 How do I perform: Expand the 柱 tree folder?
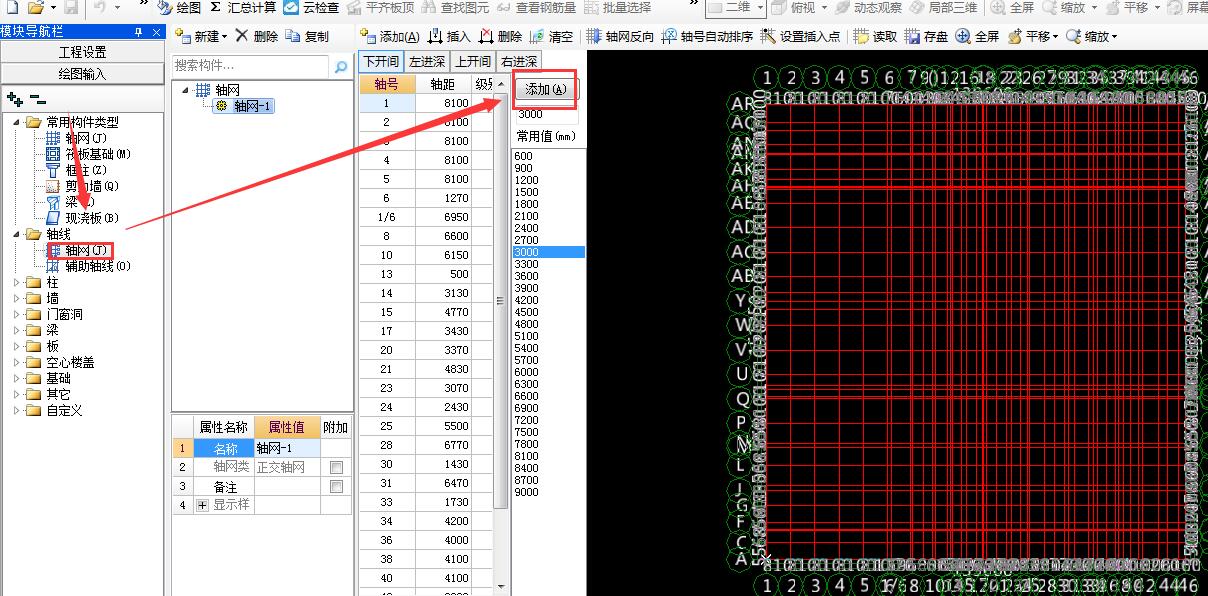17,282
